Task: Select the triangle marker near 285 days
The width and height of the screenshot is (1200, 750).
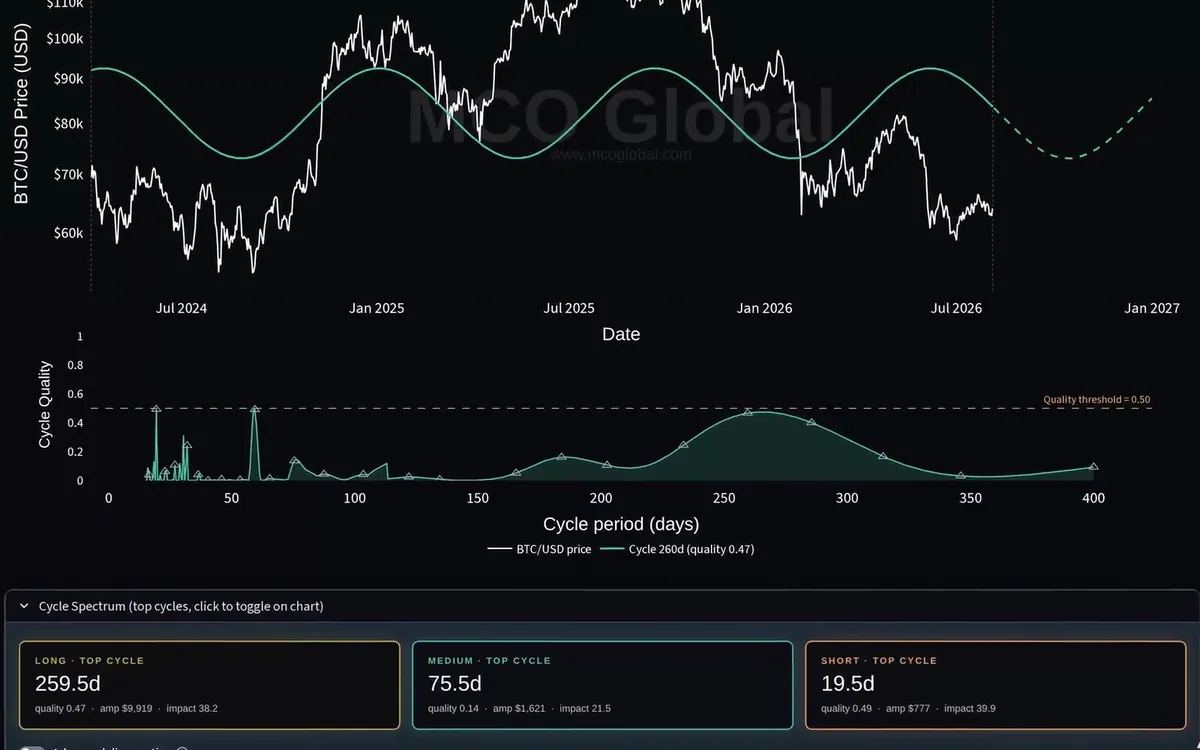Action: [x=811, y=422]
